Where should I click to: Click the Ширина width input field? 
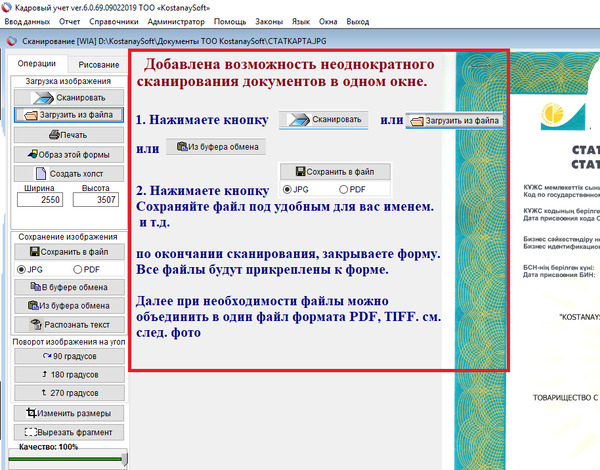click(x=39, y=200)
